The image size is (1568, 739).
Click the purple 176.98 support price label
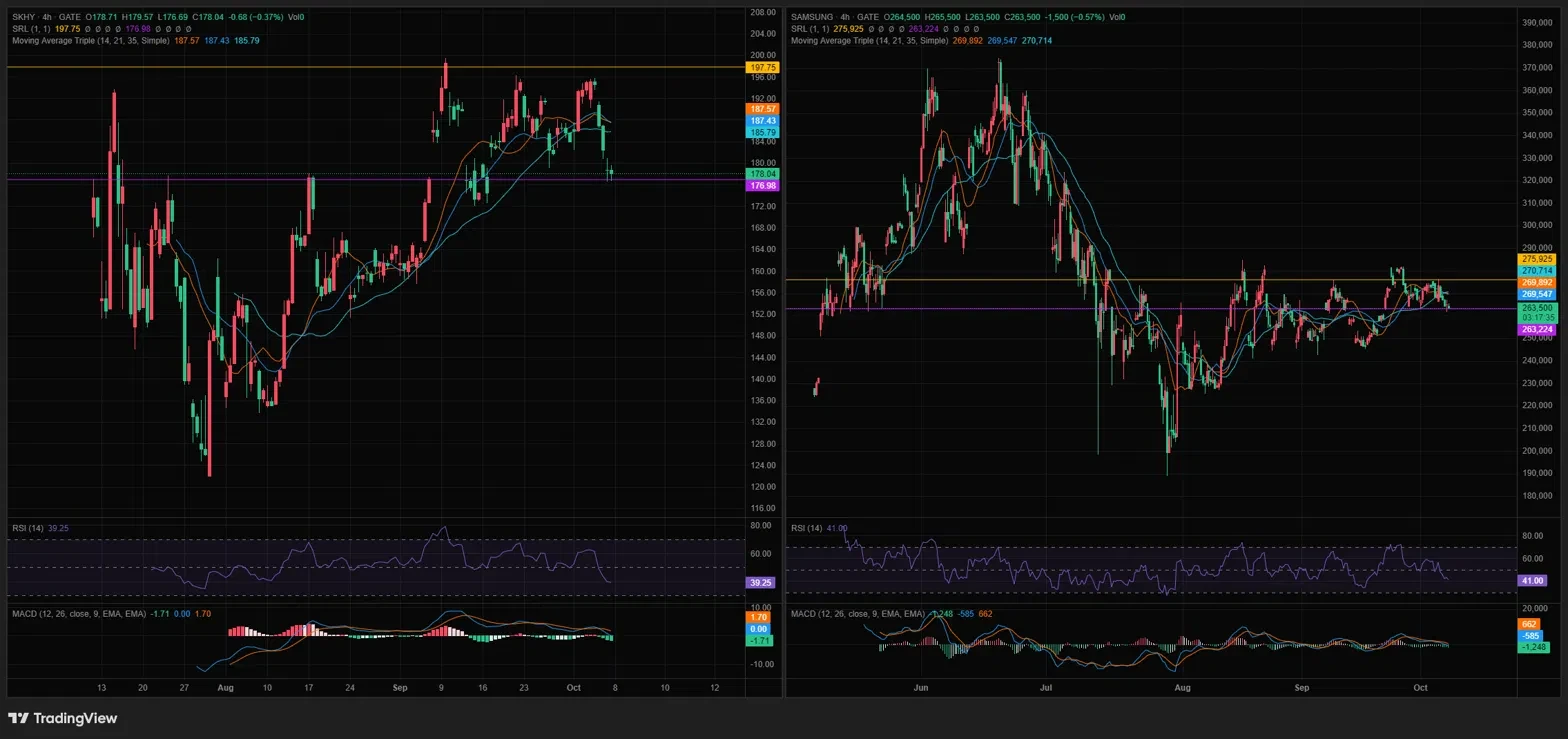click(x=763, y=186)
